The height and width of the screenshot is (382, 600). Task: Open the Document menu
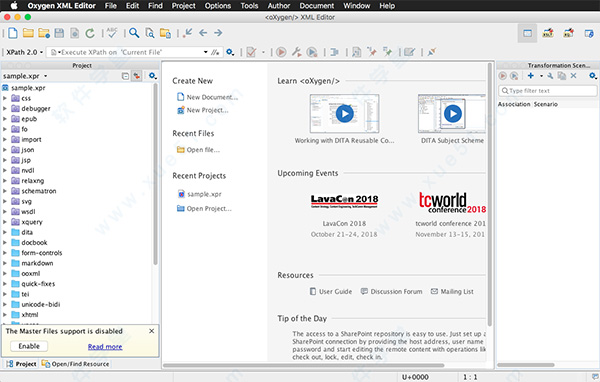coord(316,6)
